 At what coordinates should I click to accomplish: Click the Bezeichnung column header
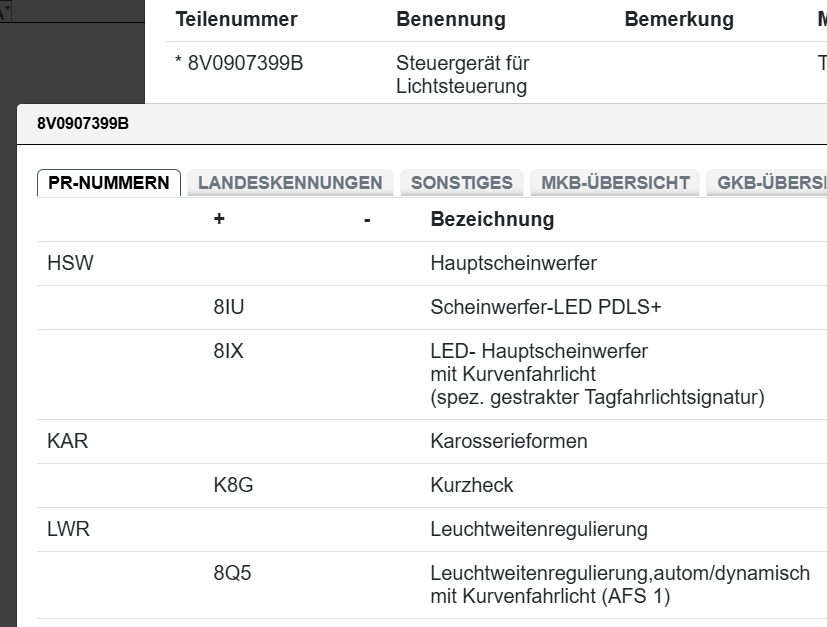(x=492, y=220)
